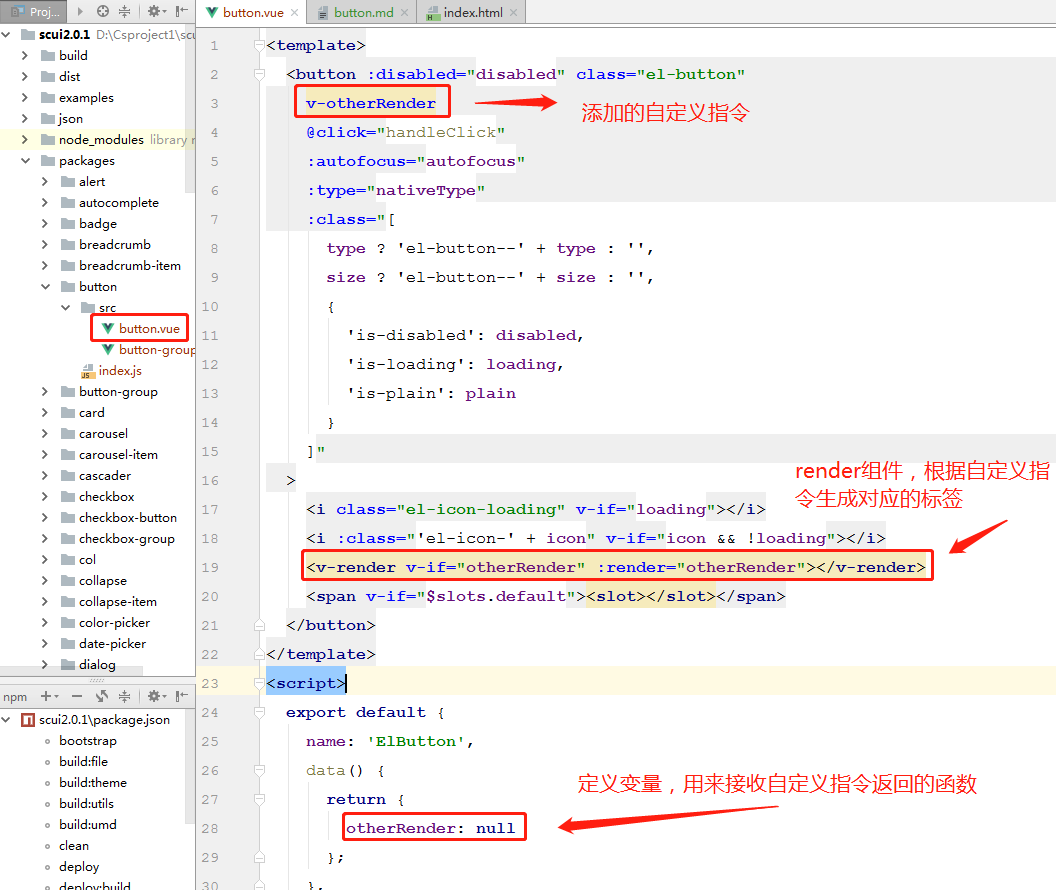Fold export default block at line 24
This screenshot has width=1056, height=890.
coord(259,712)
